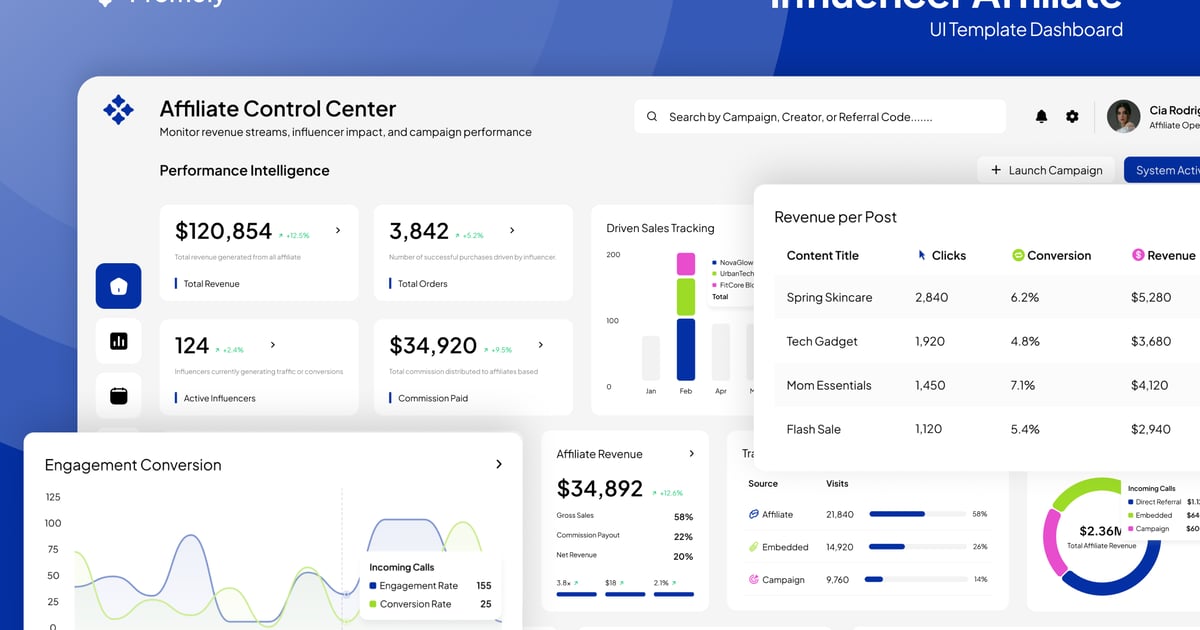This screenshot has width=1200, height=630.
Task: Expand the Commission Paid card arrow
Action: pos(541,345)
